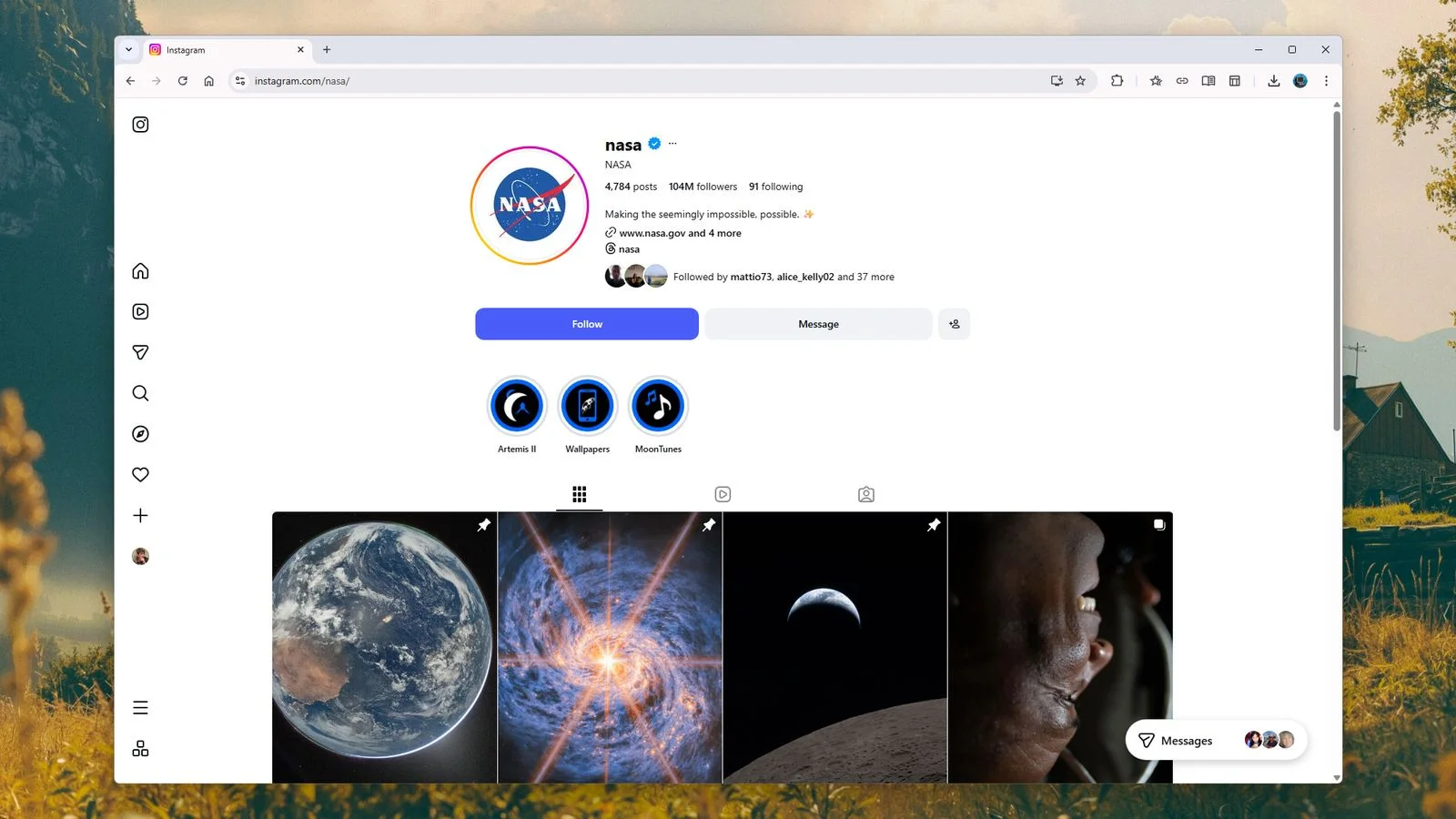
Task: Switch to the Posts grid tab
Action: coord(580,494)
